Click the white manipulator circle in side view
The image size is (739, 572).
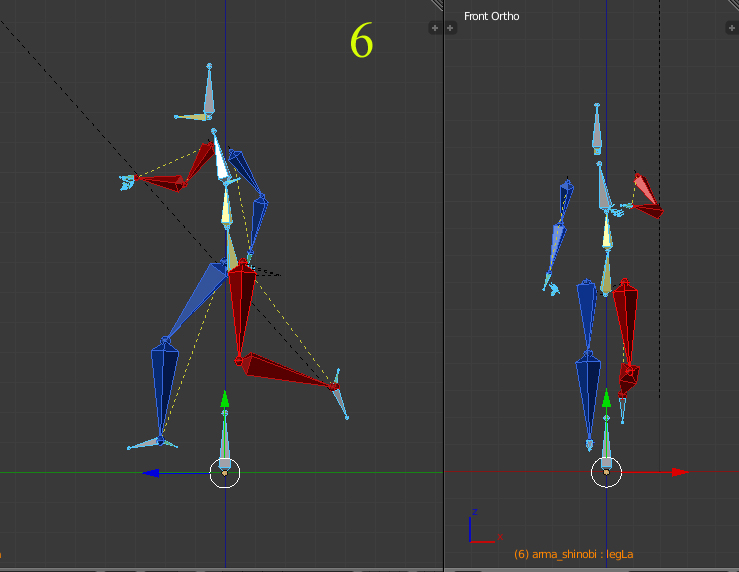225,473
